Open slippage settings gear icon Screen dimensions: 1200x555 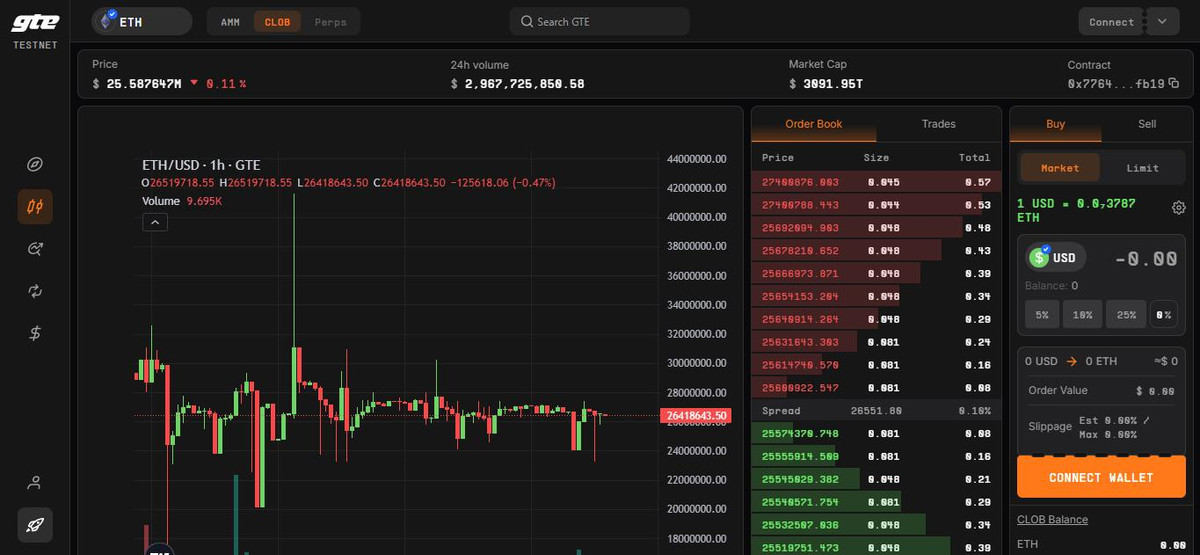click(1178, 208)
